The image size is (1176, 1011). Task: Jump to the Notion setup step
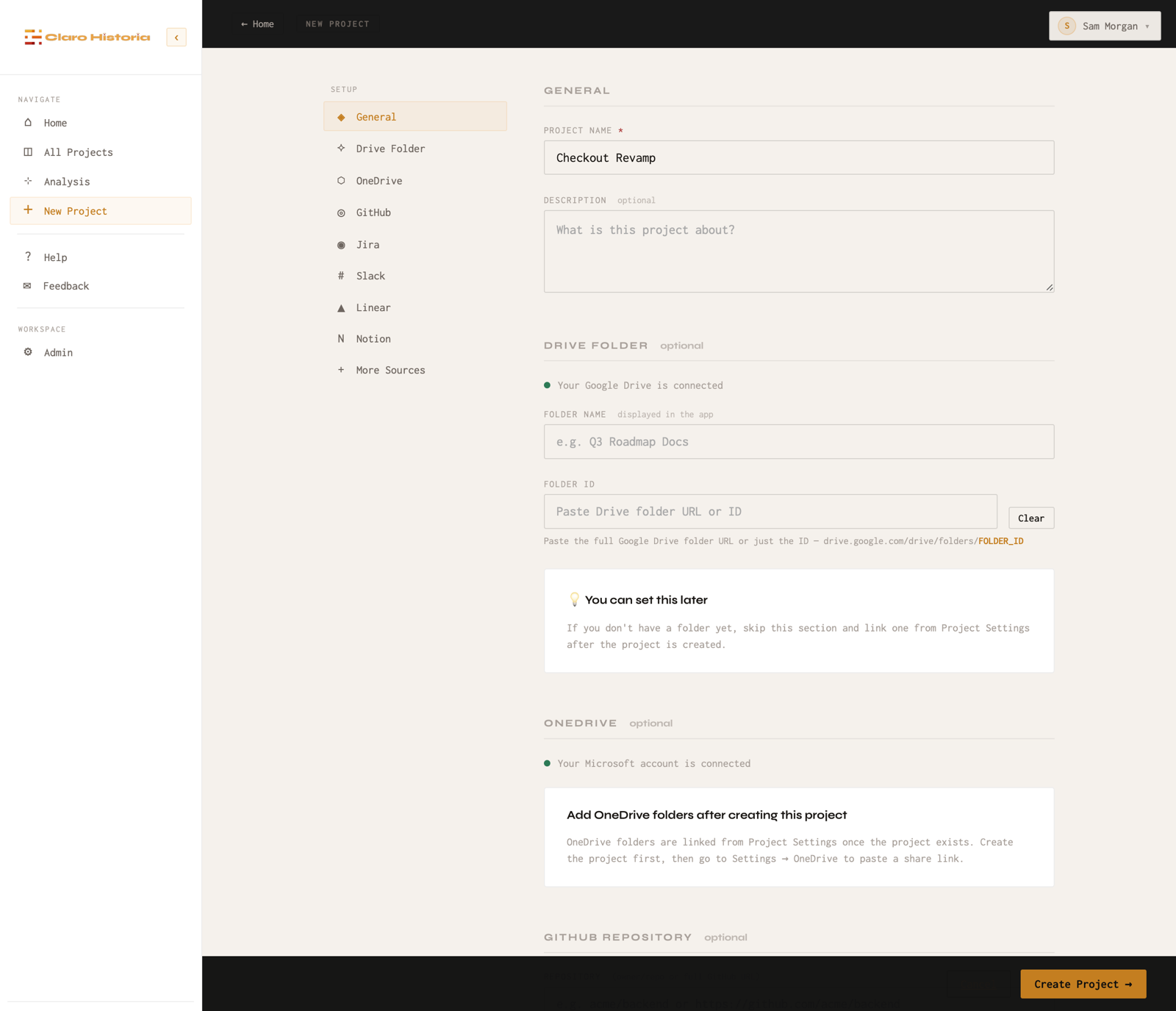[x=415, y=339]
